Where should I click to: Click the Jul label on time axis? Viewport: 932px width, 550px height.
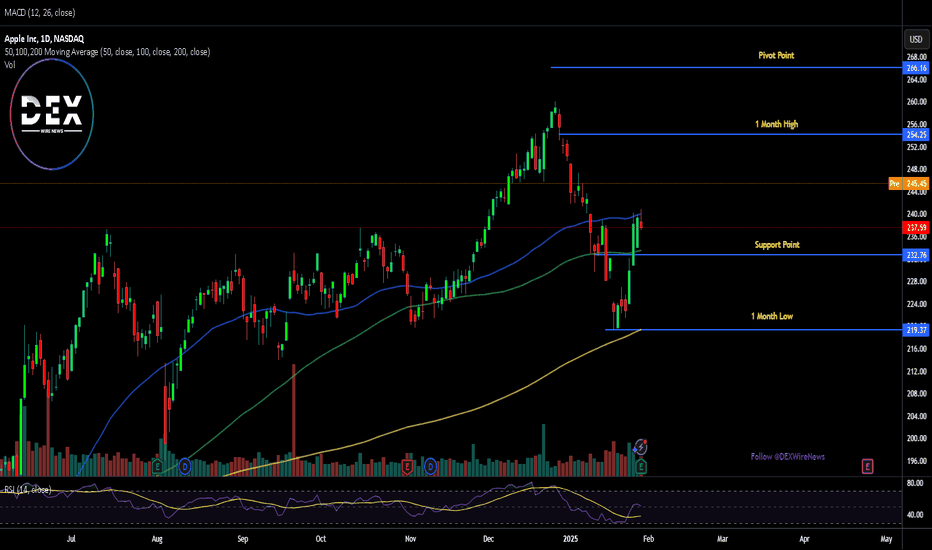click(71, 539)
